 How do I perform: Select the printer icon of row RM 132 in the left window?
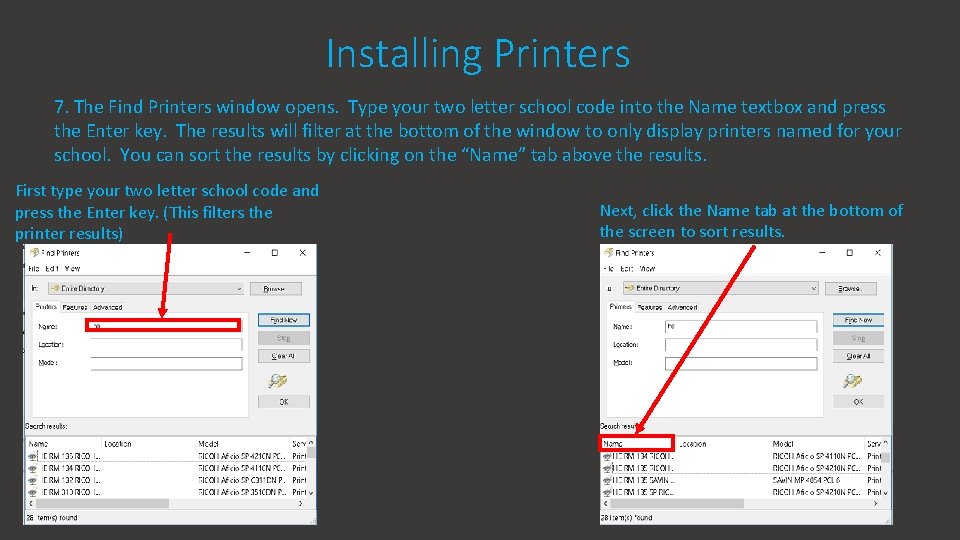[32, 481]
